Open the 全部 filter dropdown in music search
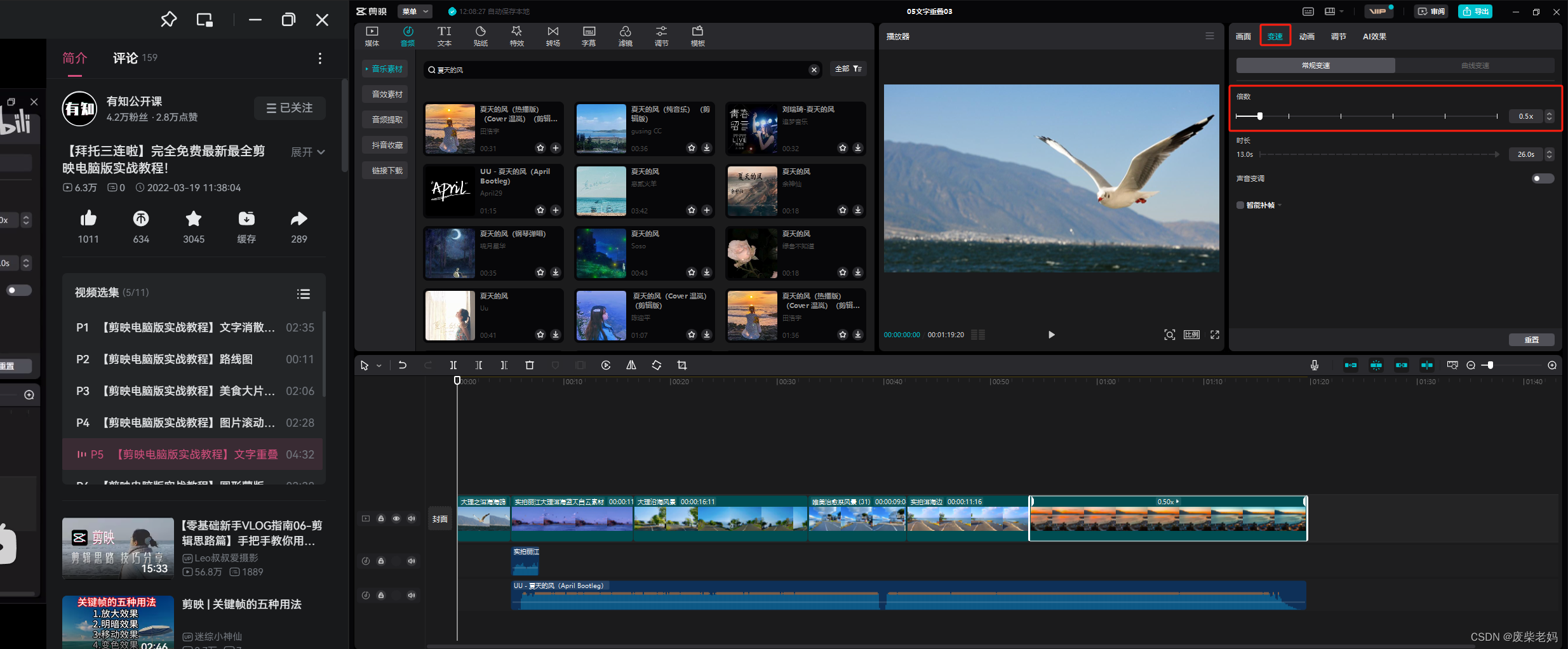The height and width of the screenshot is (649, 1568). click(x=848, y=69)
